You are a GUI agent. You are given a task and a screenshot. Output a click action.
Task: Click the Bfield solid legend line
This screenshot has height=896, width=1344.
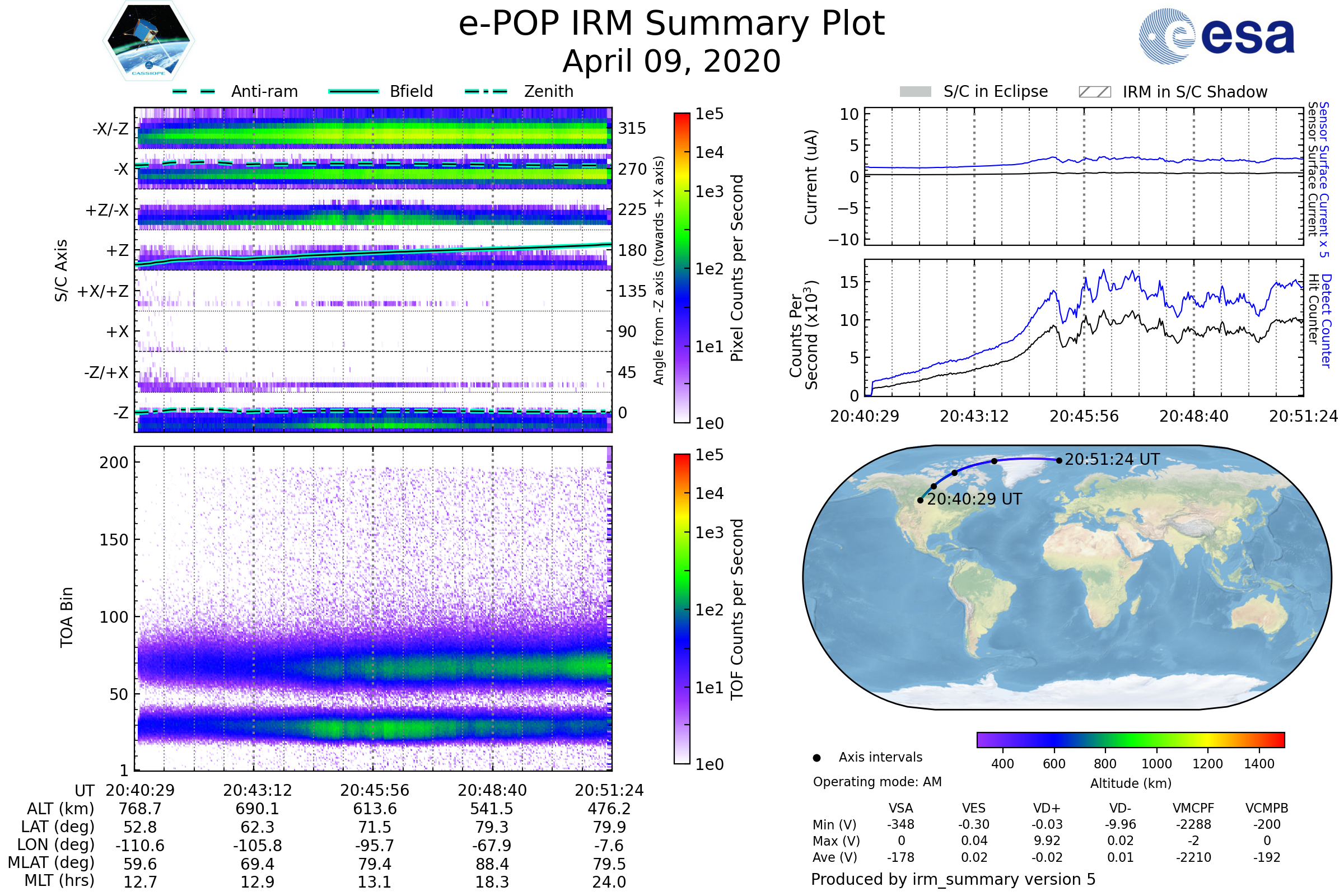(353, 91)
